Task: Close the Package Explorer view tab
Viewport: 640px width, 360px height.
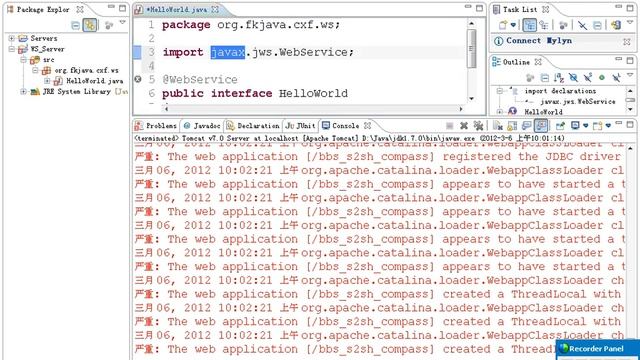Action: [x=80, y=9]
